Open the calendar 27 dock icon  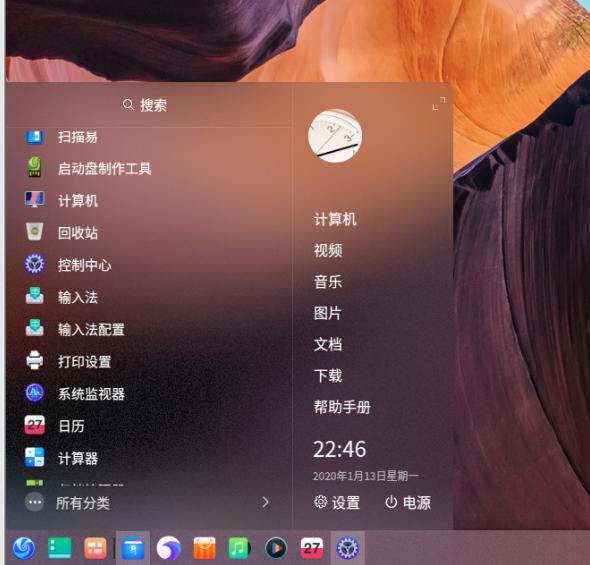(312, 548)
